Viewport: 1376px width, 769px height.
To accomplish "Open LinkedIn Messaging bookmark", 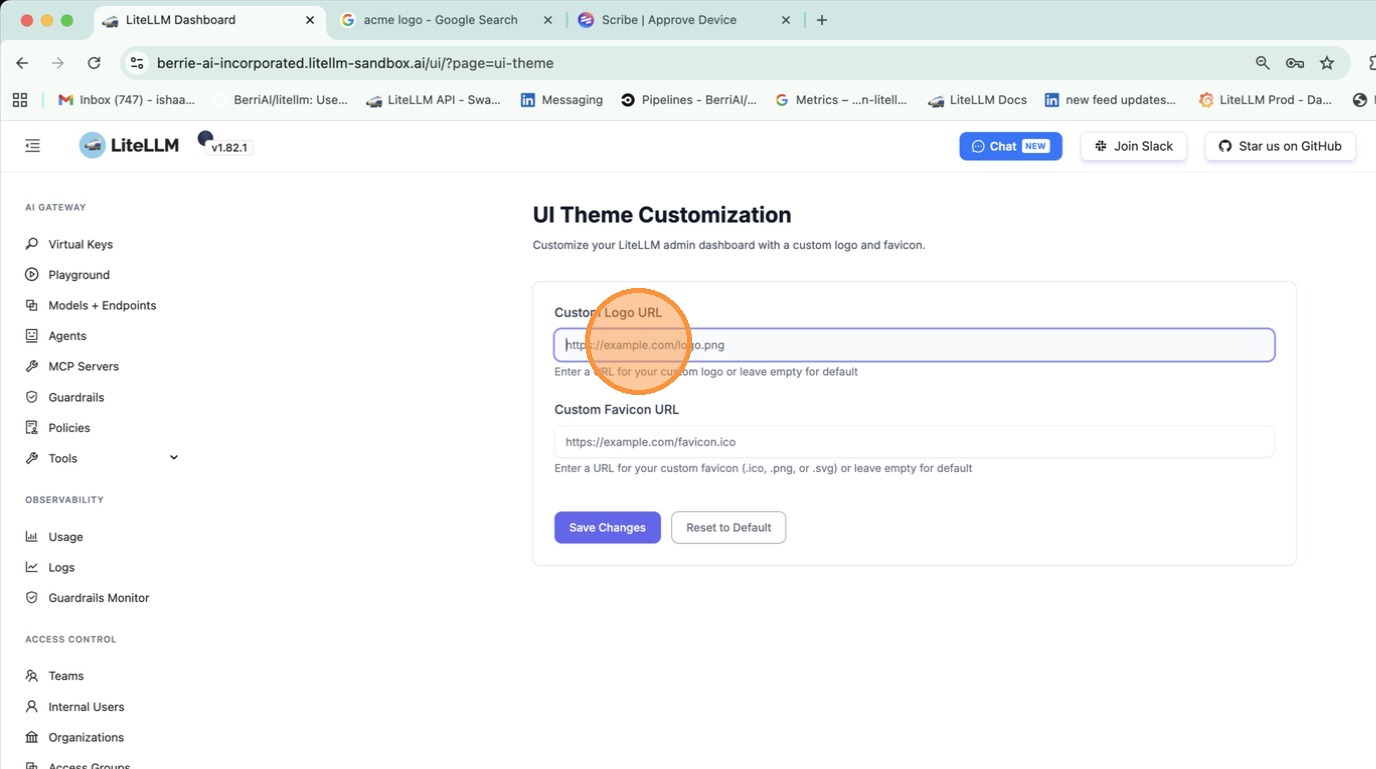I will point(561,100).
